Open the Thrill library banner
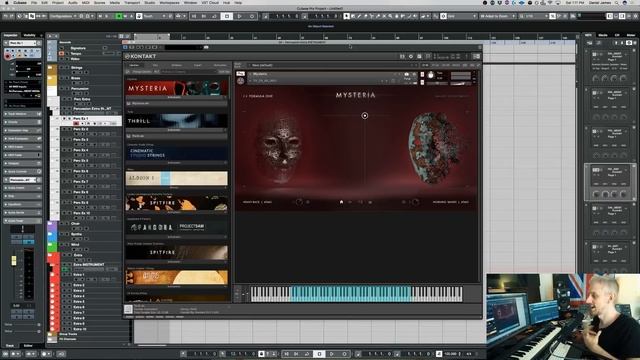Image resolution: width=640 pixels, height=360 pixels. pyautogui.click(x=177, y=121)
